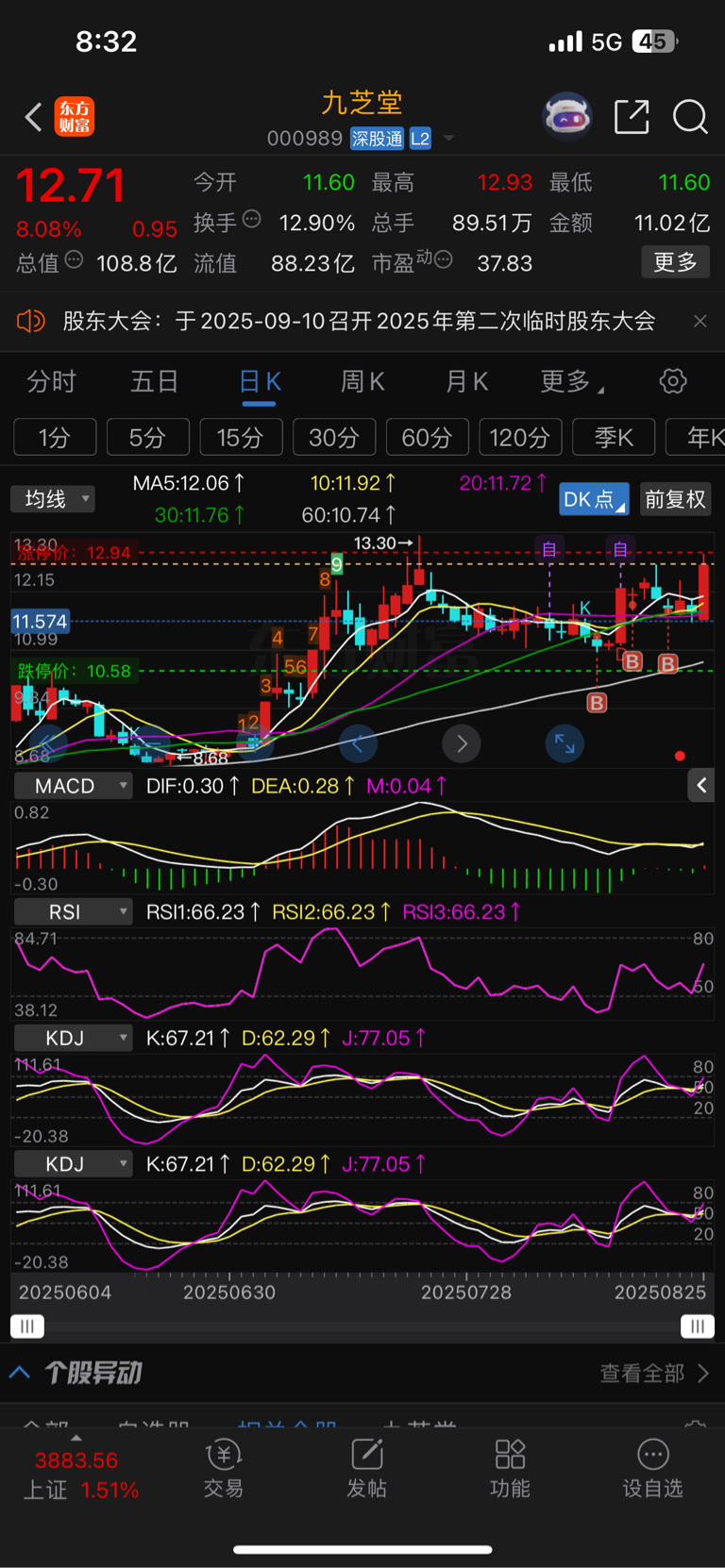
Task: Tap the share/export icon
Action: click(632, 117)
